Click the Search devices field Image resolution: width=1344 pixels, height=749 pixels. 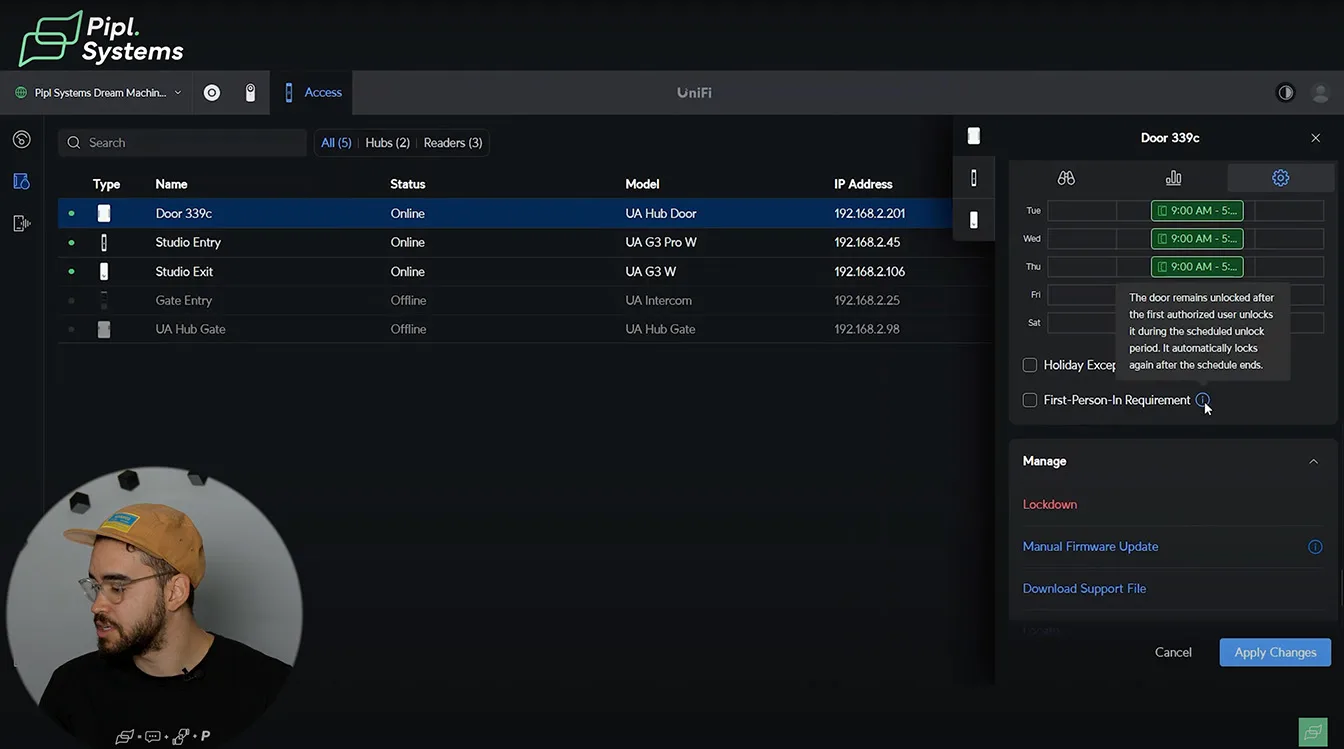pos(182,143)
